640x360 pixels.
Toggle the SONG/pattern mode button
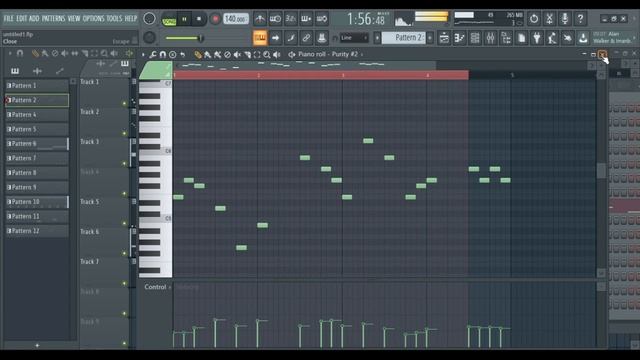point(169,21)
